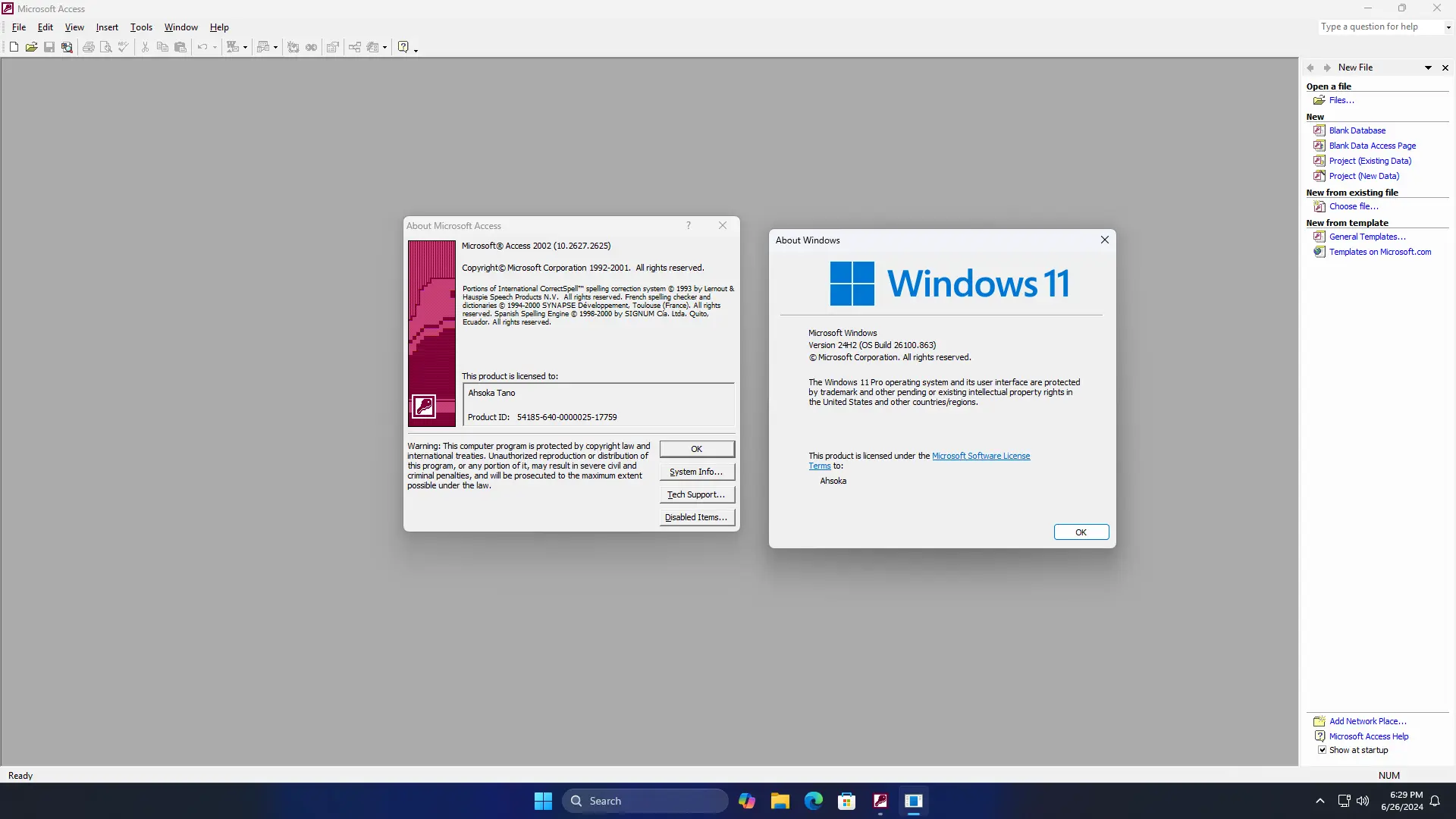Click the file Search toolbar icon

(x=67, y=47)
